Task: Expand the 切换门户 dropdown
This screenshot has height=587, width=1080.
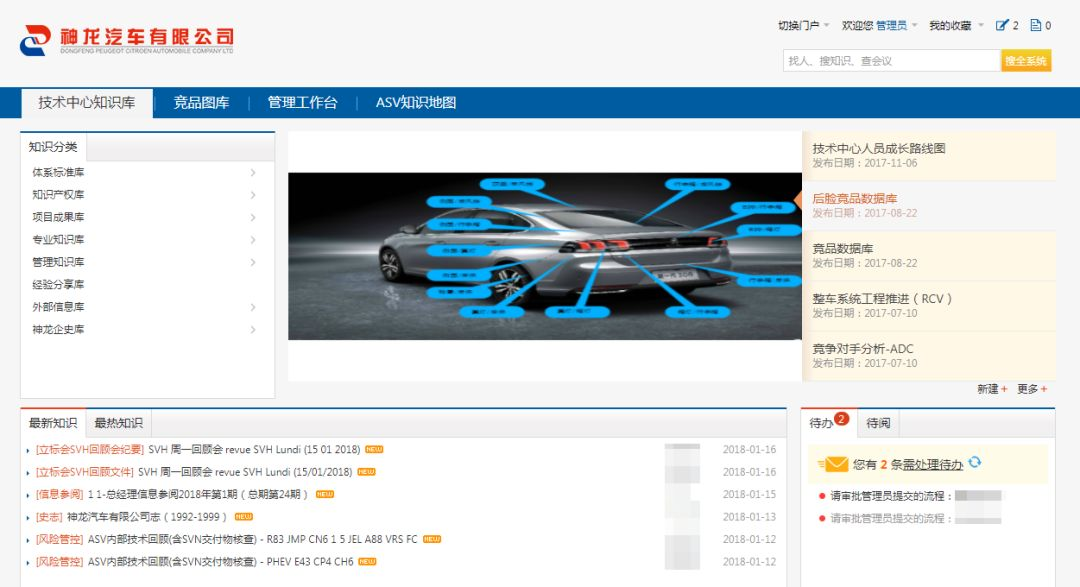Action: click(x=803, y=25)
